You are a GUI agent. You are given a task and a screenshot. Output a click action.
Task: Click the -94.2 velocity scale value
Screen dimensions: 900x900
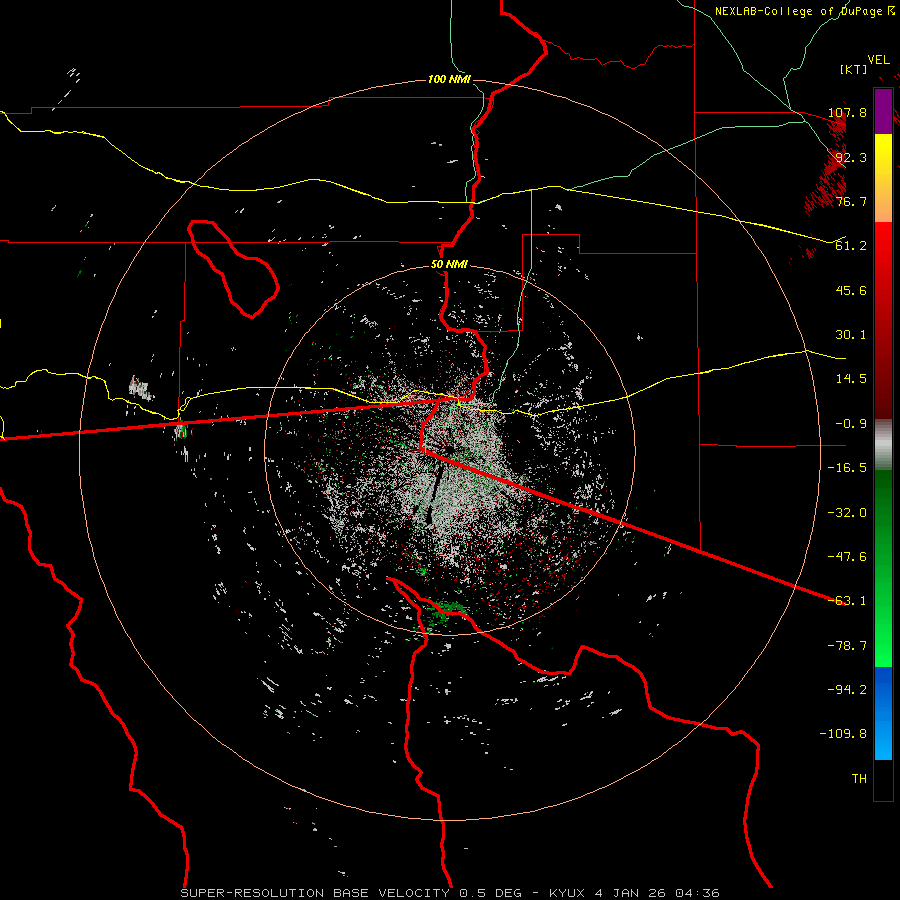click(847, 690)
